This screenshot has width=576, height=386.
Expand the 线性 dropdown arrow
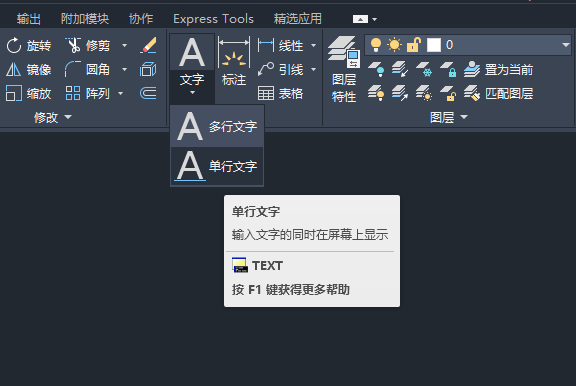(x=313, y=46)
